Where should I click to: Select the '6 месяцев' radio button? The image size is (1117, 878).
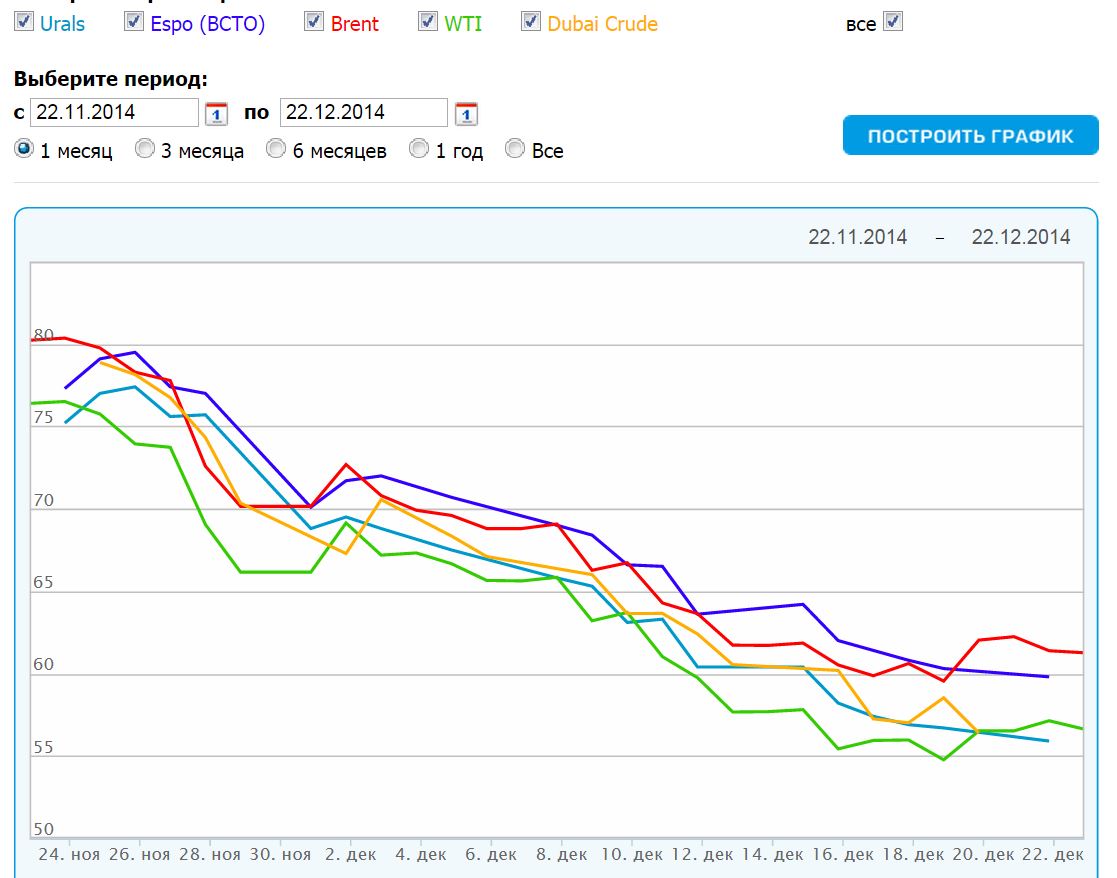[276, 149]
